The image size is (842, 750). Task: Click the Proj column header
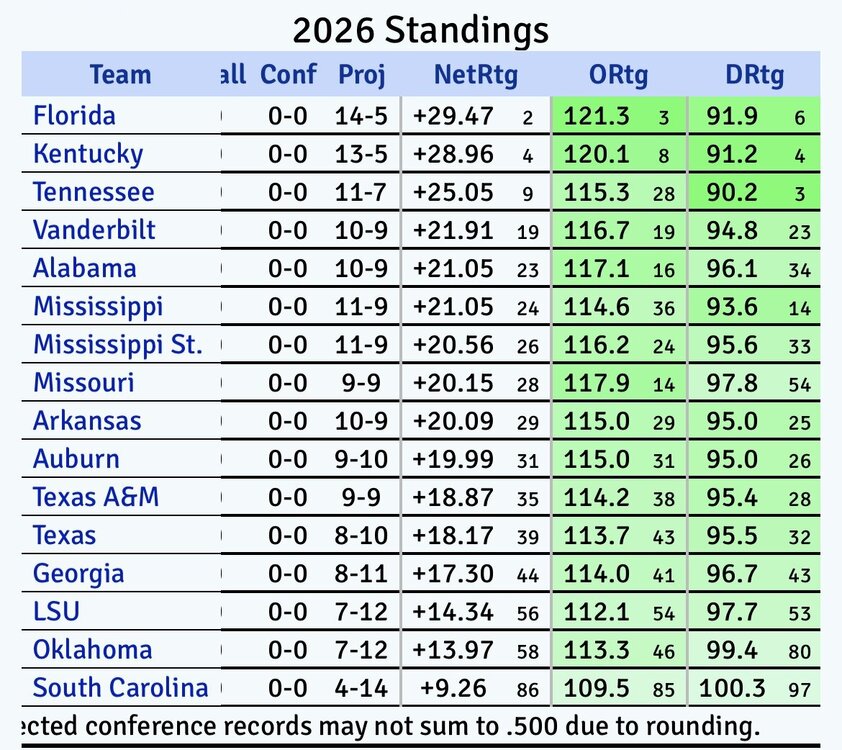pyautogui.click(x=362, y=75)
